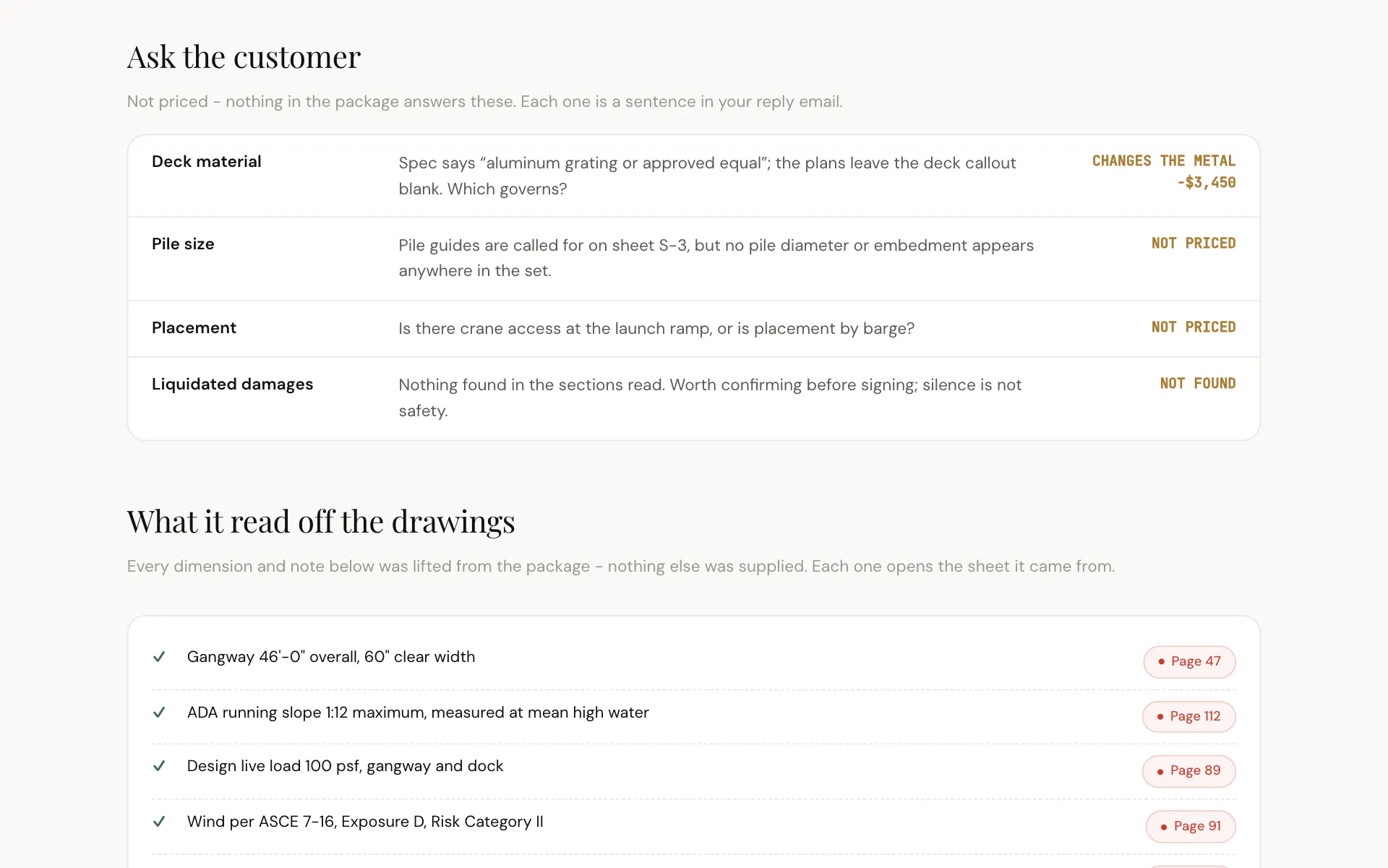Click the Gangway 46'-0" overall dimension line
Screen dimensions: 1388x868
[x=331, y=657]
